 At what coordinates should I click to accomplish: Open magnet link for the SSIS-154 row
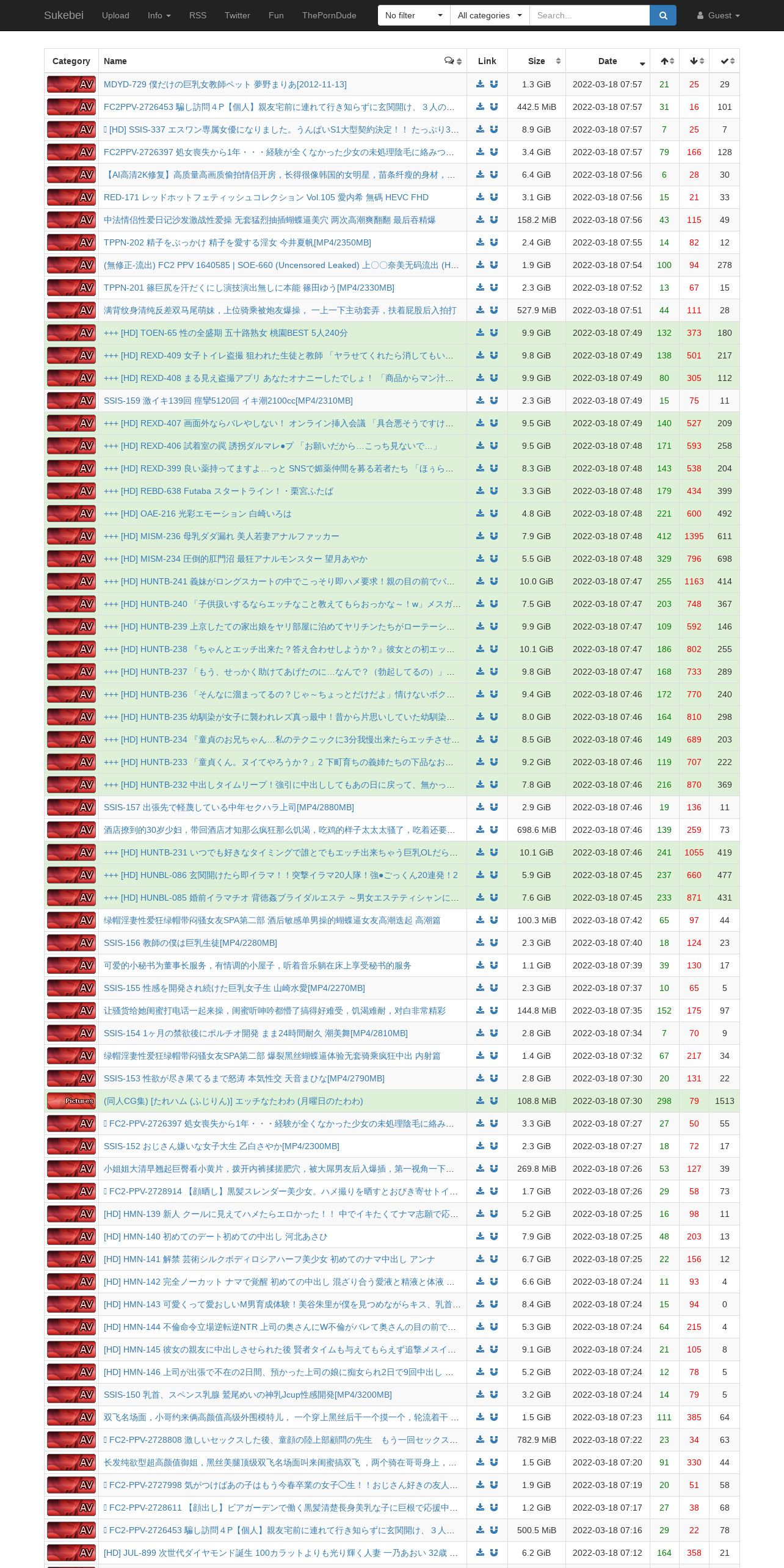tap(494, 1033)
